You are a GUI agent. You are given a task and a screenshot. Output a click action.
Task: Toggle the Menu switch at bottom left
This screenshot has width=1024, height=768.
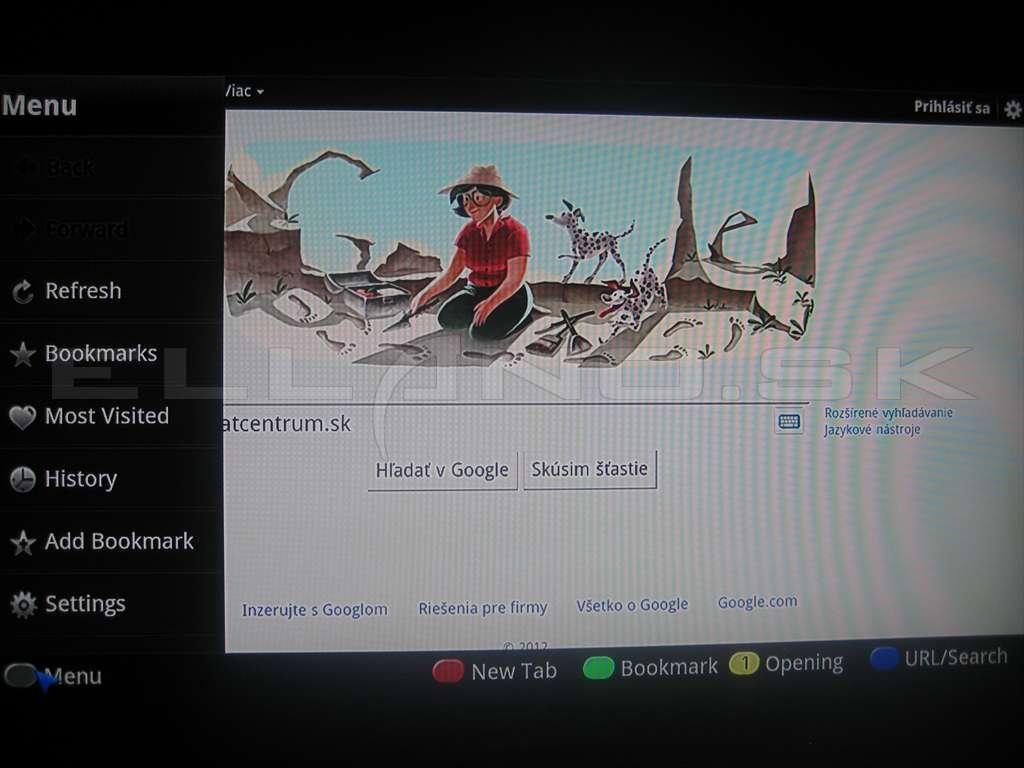pos(21,676)
